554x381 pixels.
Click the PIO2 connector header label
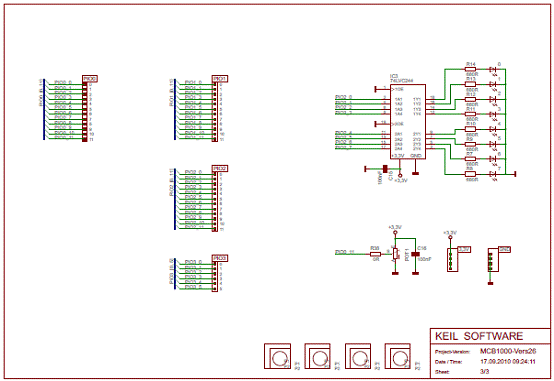220,169
